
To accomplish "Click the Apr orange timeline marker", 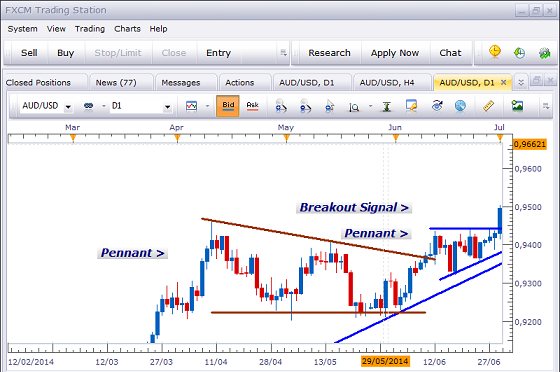I will click(x=177, y=138).
